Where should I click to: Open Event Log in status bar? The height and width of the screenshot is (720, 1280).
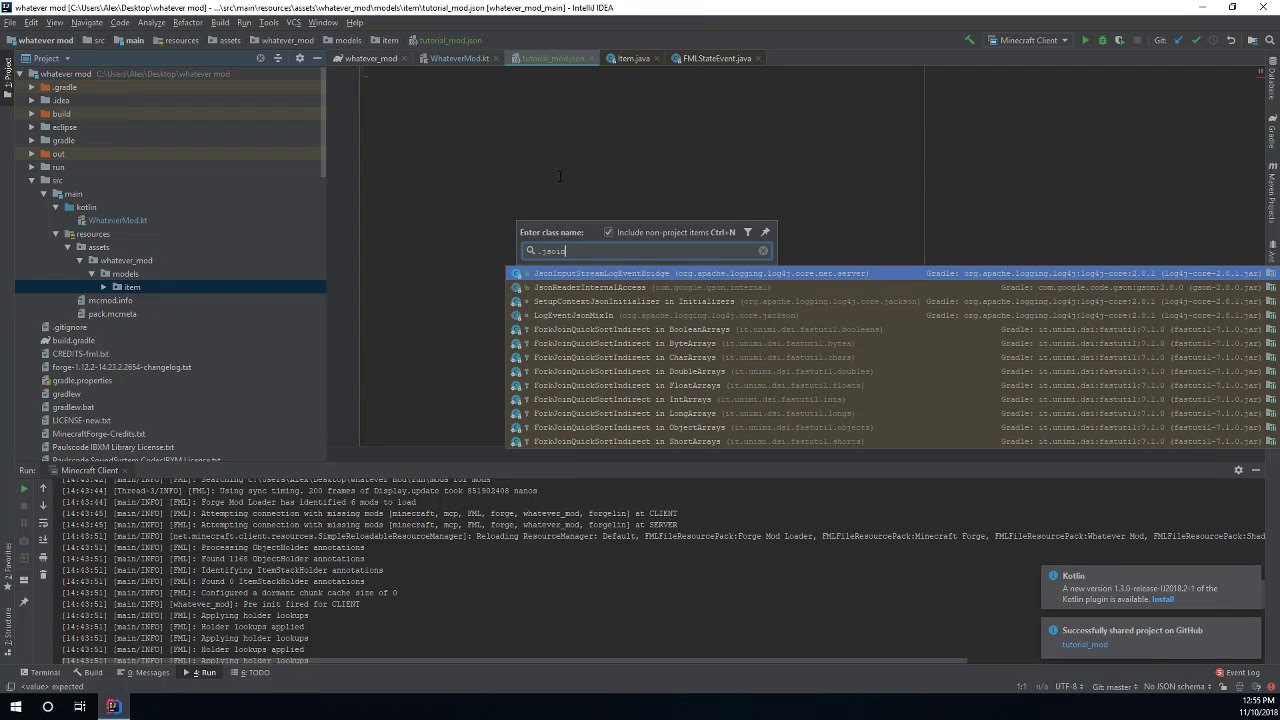[x=1238, y=673]
